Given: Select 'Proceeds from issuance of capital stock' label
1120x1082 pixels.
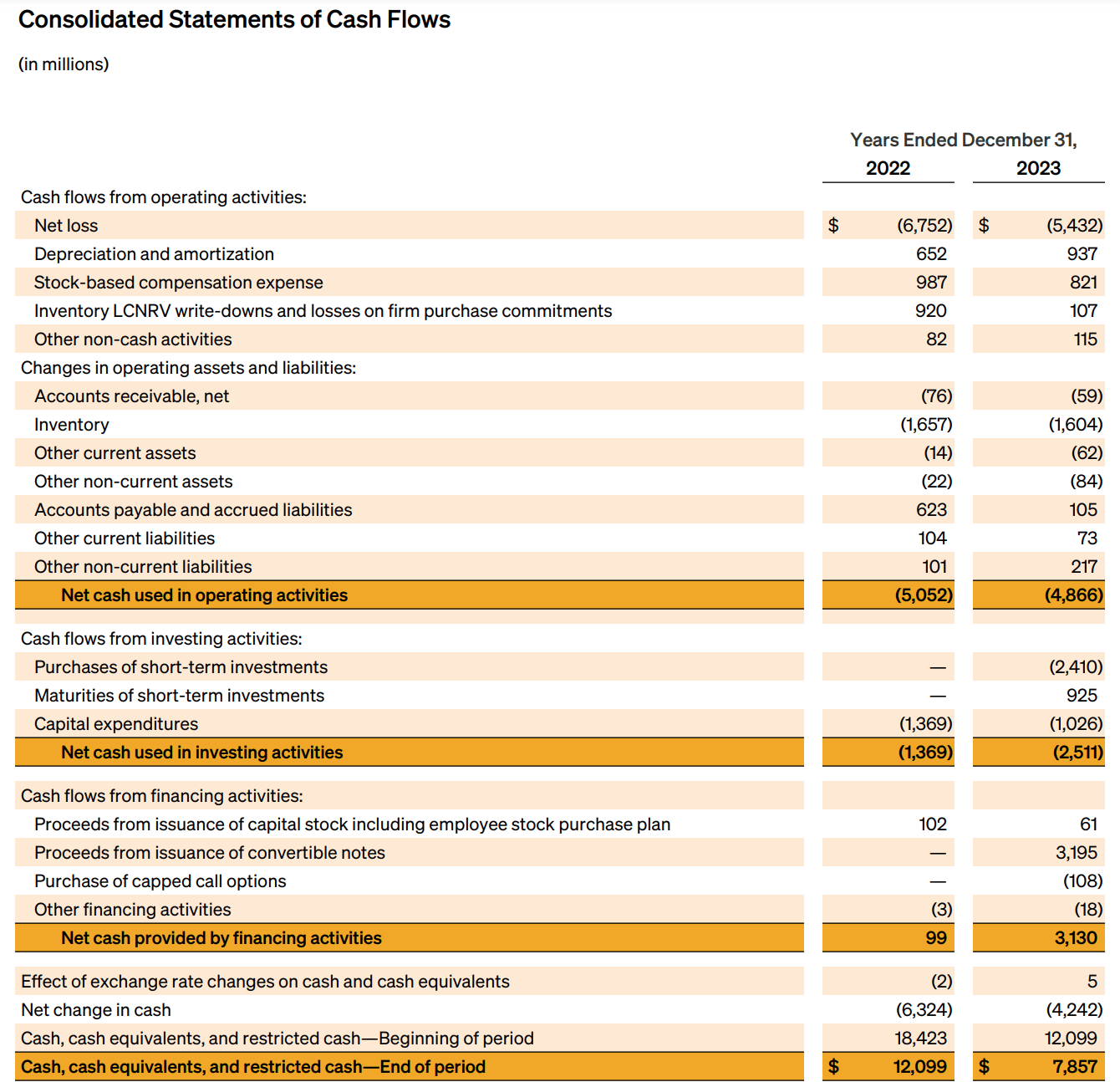Looking at the screenshot, I should point(352,824).
